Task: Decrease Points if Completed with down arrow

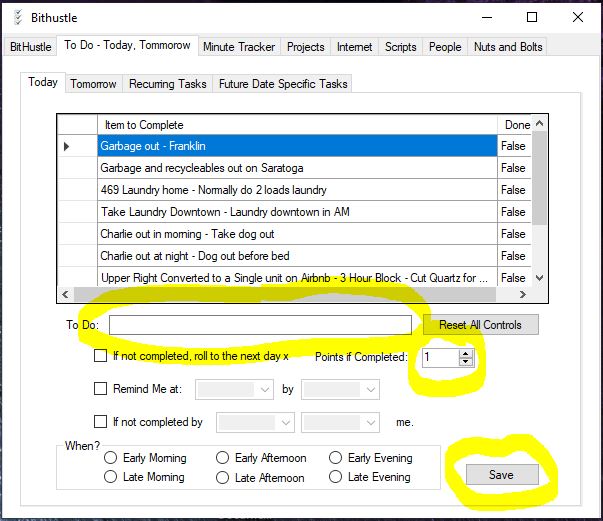Action: 466,362
